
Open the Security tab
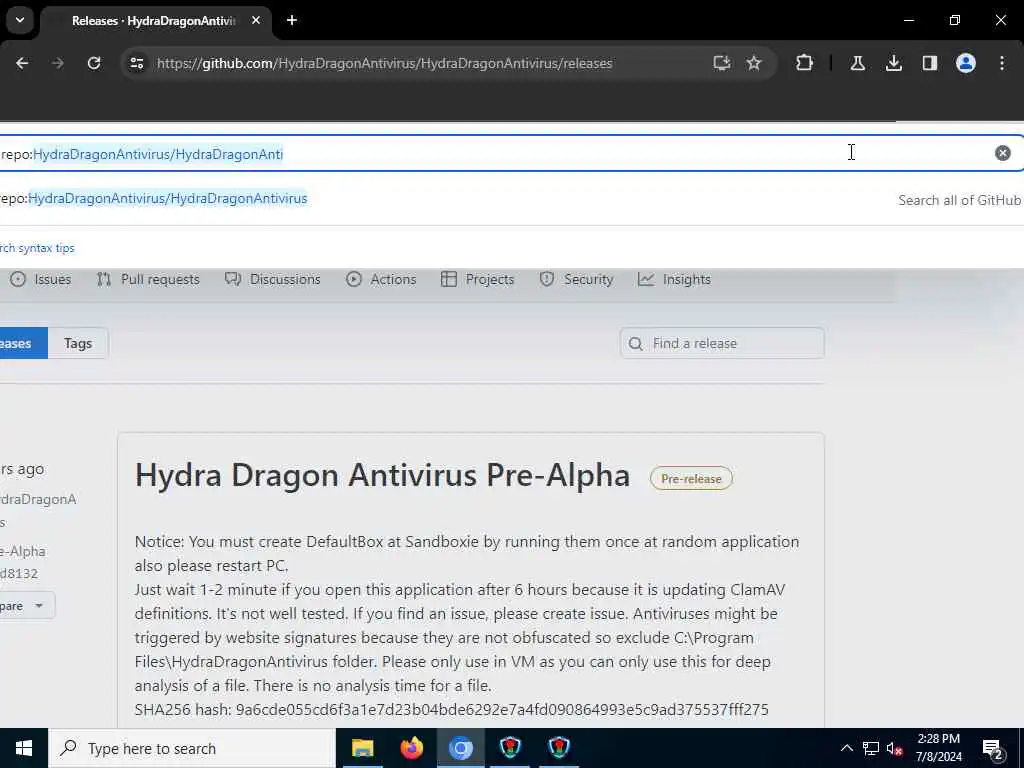pos(576,280)
